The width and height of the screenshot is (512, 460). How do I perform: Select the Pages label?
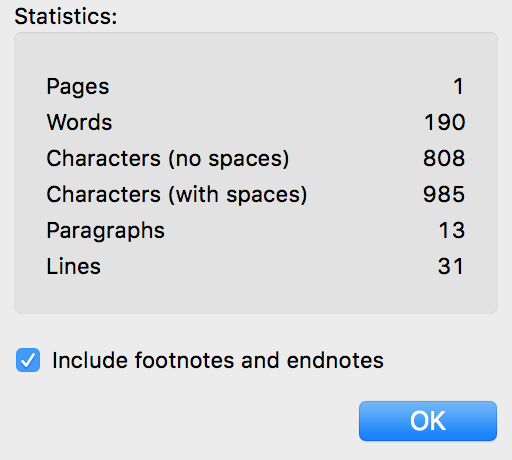pyautogui.click(x=78, y=87)
